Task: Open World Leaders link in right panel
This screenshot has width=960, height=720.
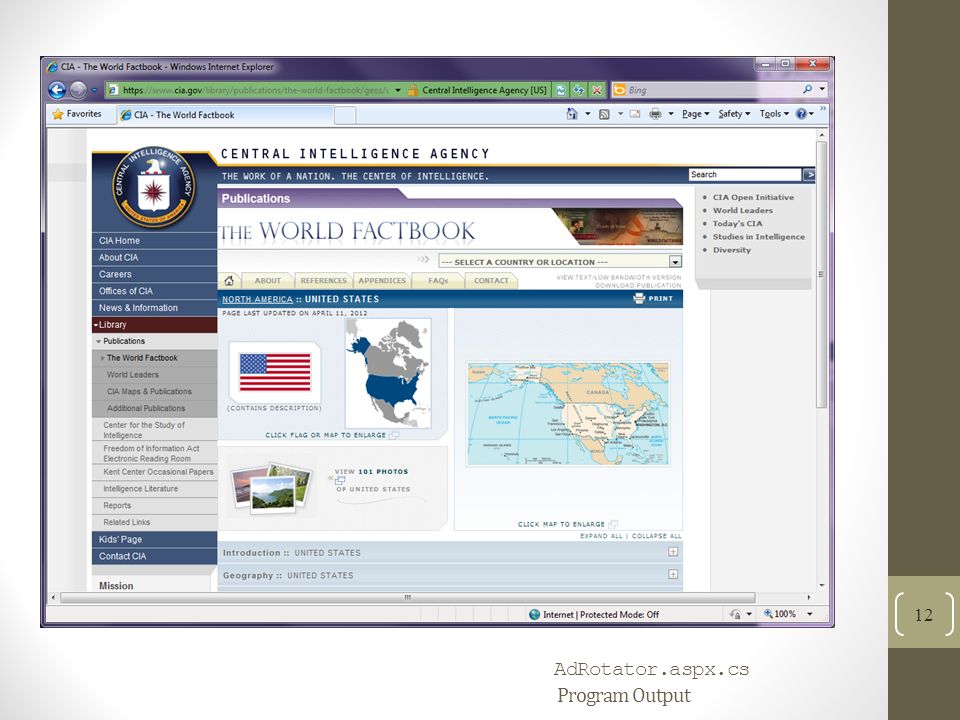Action: pos(743,210)
